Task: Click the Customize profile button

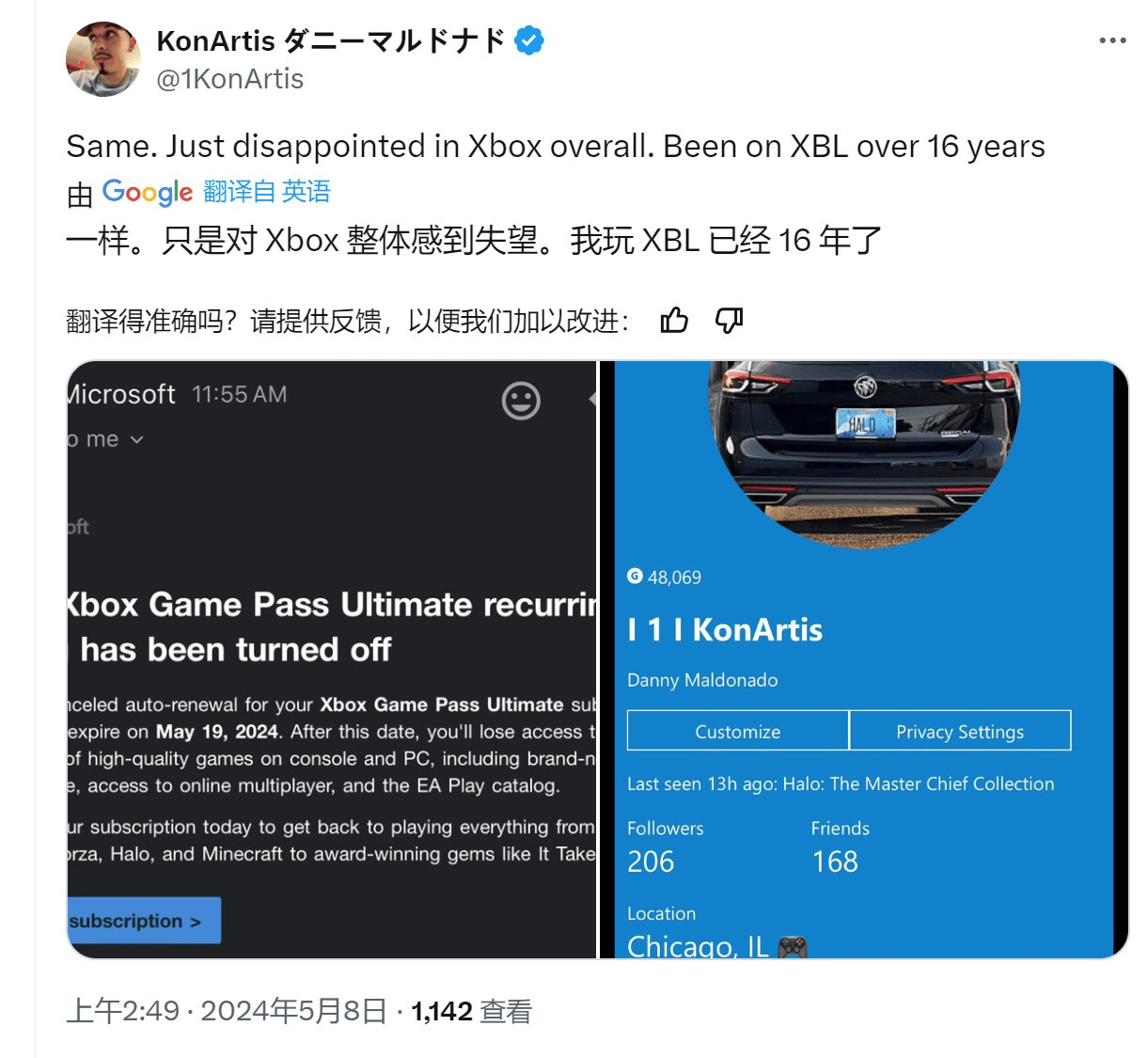Action: click(738, 731)
